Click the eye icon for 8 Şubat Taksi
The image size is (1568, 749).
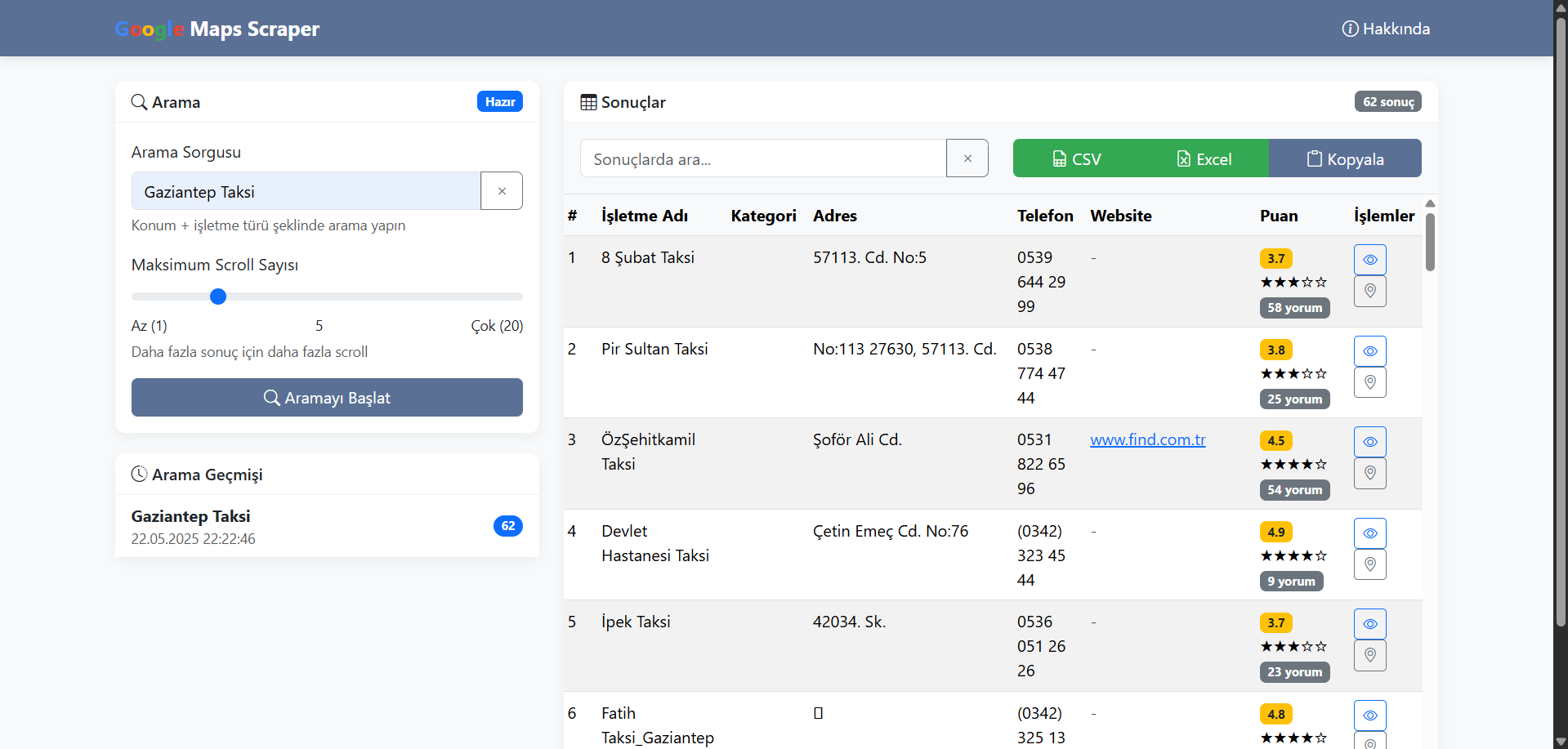[1369, 260]
